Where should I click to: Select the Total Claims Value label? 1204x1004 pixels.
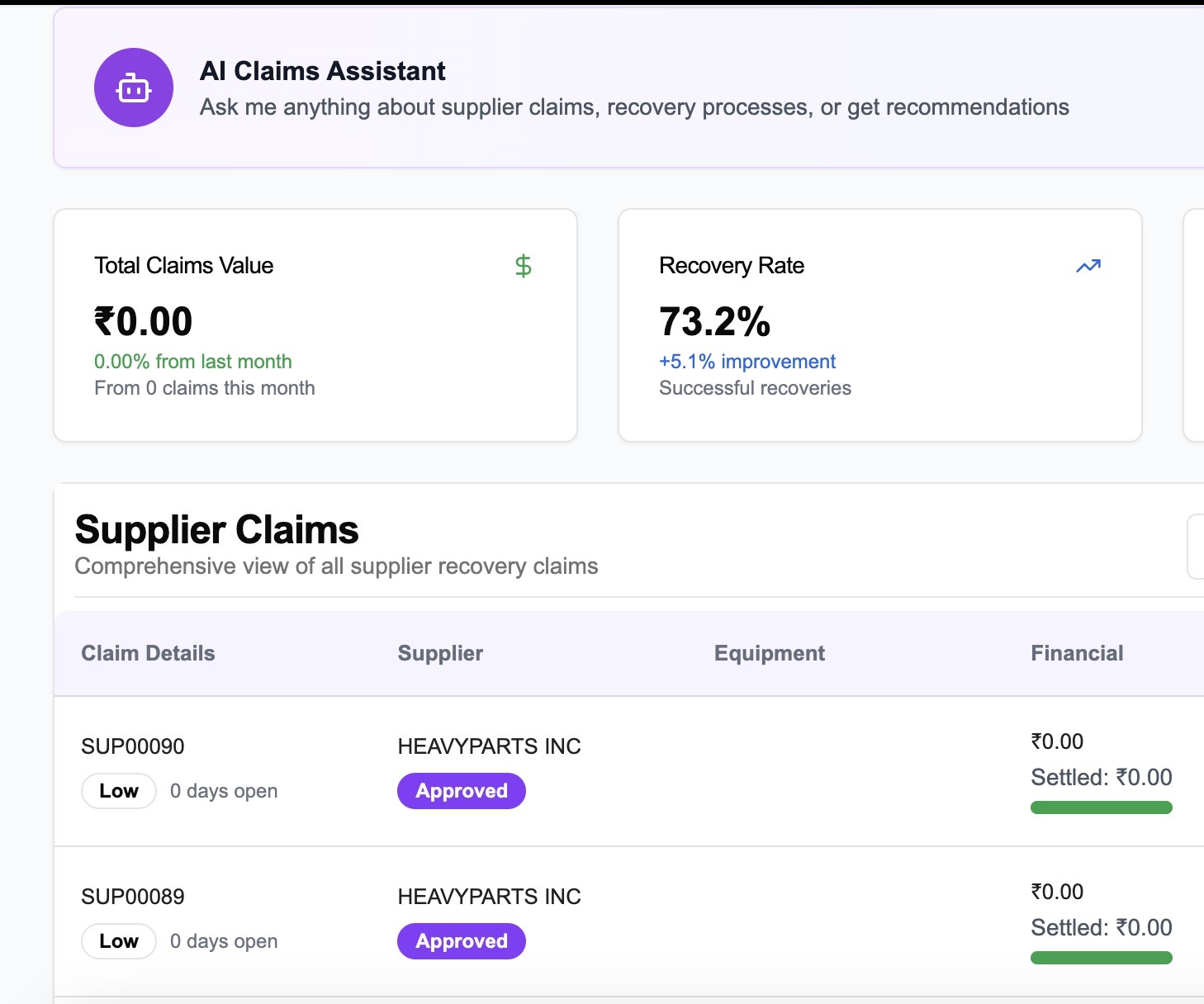click(183, 266)
